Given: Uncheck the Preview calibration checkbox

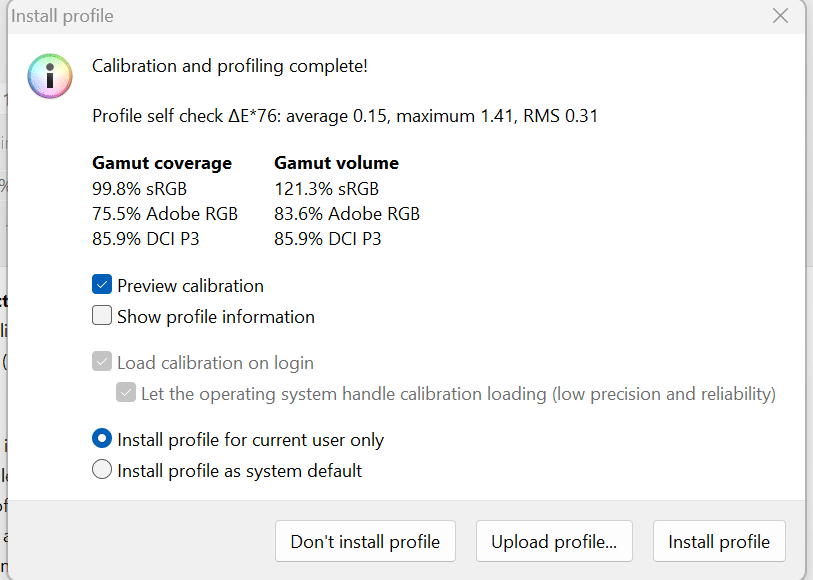Looking at the screenshot, I should tap(102, 285).
